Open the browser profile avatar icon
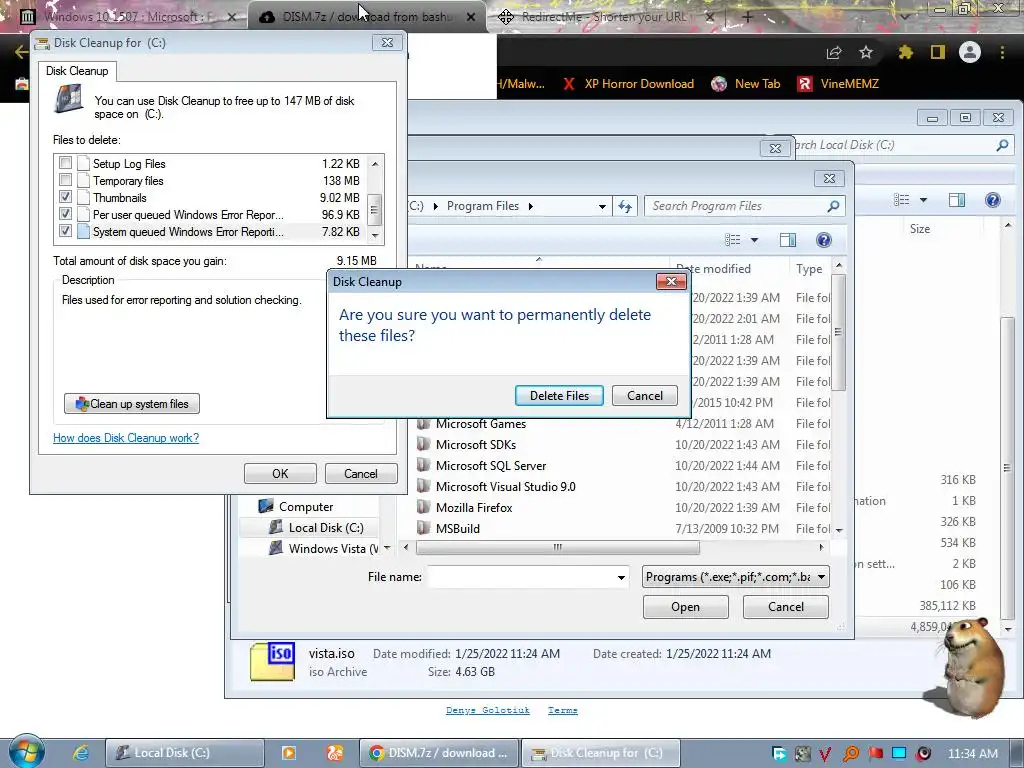This screenshot has width=1024, height=768. 970,52
